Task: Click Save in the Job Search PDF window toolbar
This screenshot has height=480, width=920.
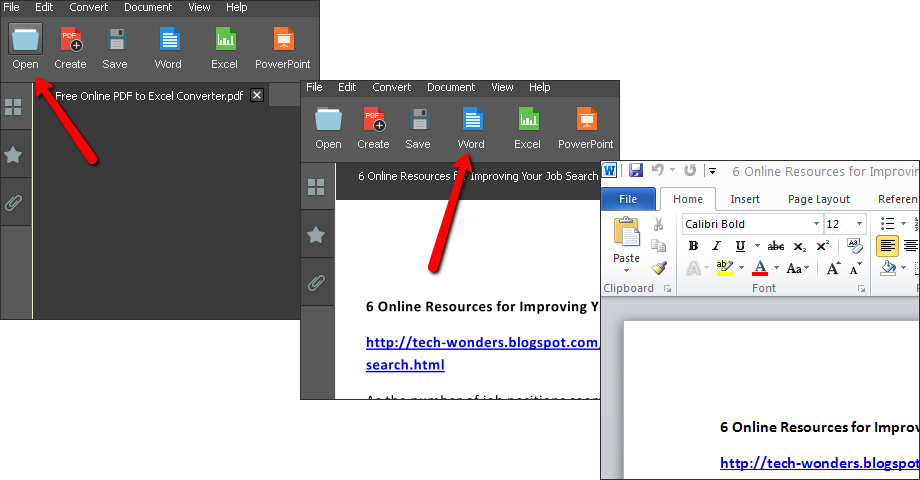Action: pos(418,127)
